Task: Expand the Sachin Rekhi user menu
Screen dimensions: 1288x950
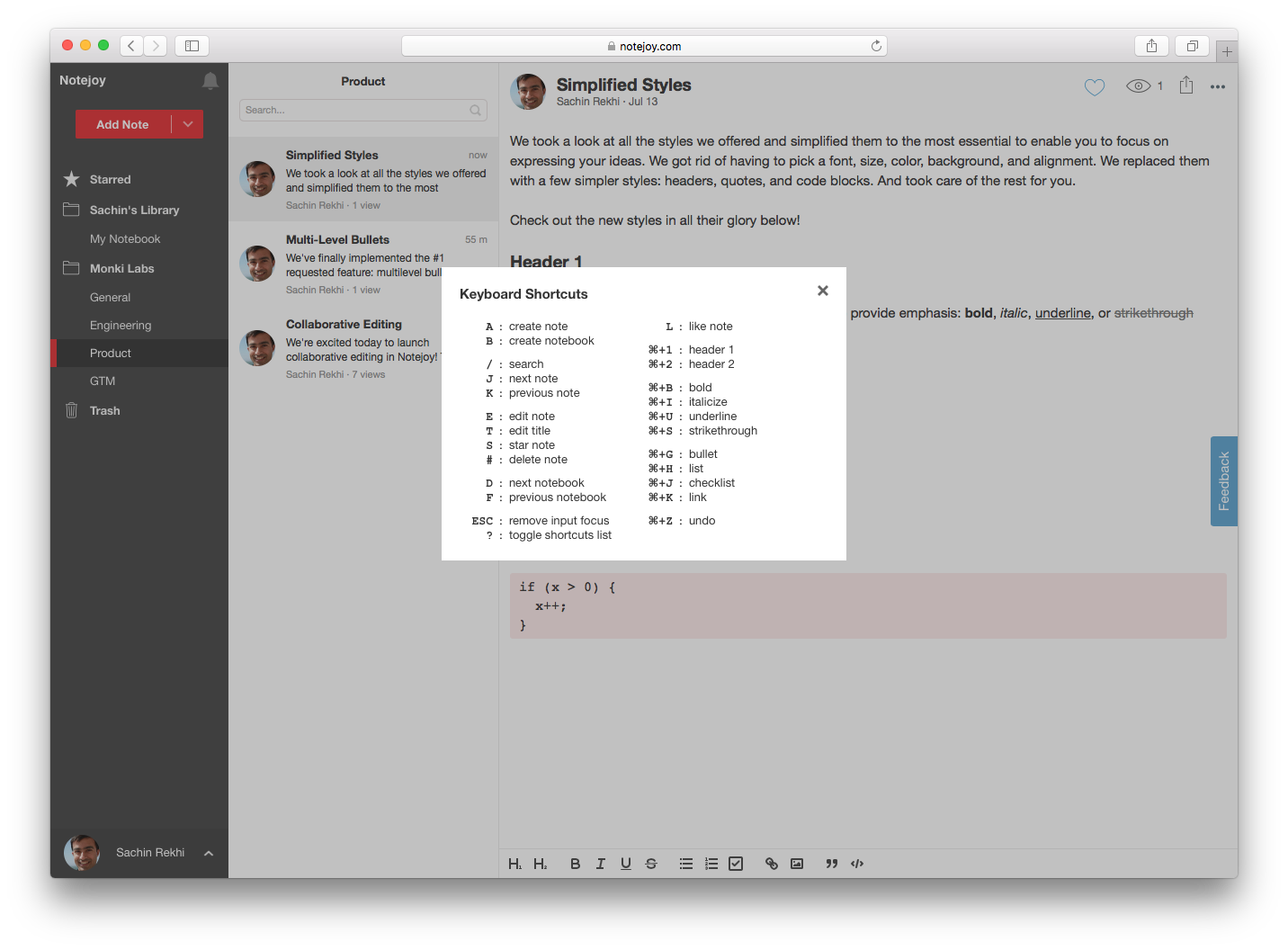Action: (x=208, y=853)
